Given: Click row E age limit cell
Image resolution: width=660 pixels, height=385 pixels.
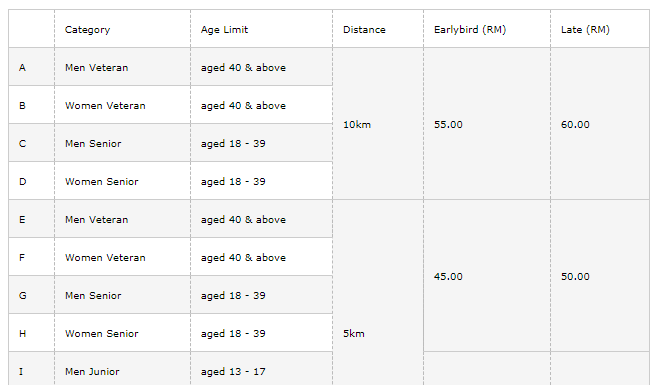Looking at the screenshot, I should pos(261,219).
